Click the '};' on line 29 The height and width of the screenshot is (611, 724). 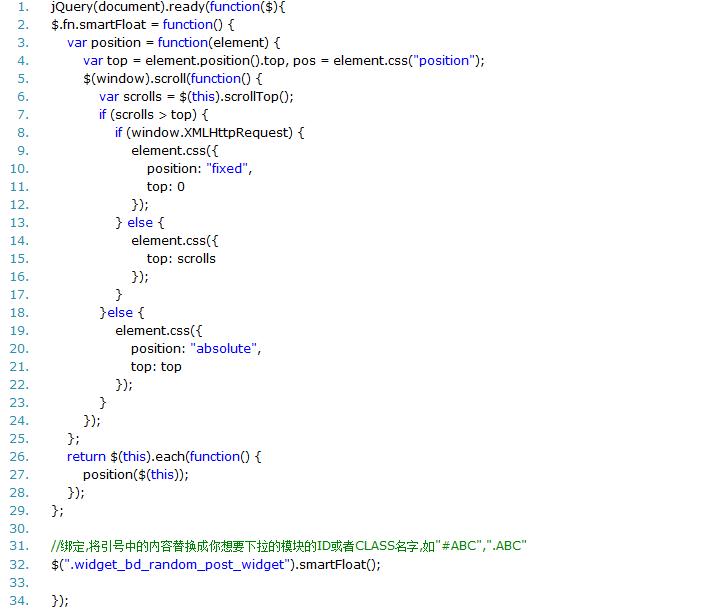58,511
